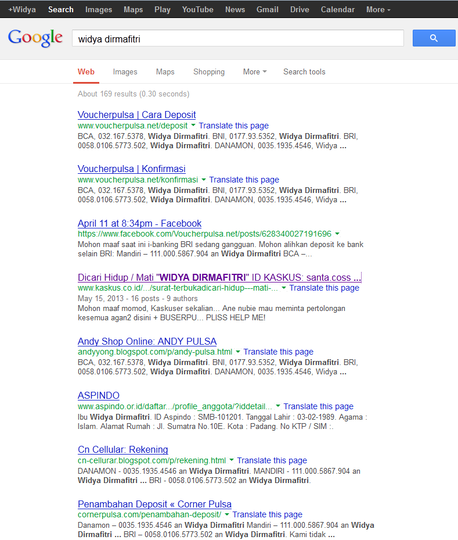The image size is (458, 540).
Task: Open Calendar from the top bar
Action: tap(337, 10)
